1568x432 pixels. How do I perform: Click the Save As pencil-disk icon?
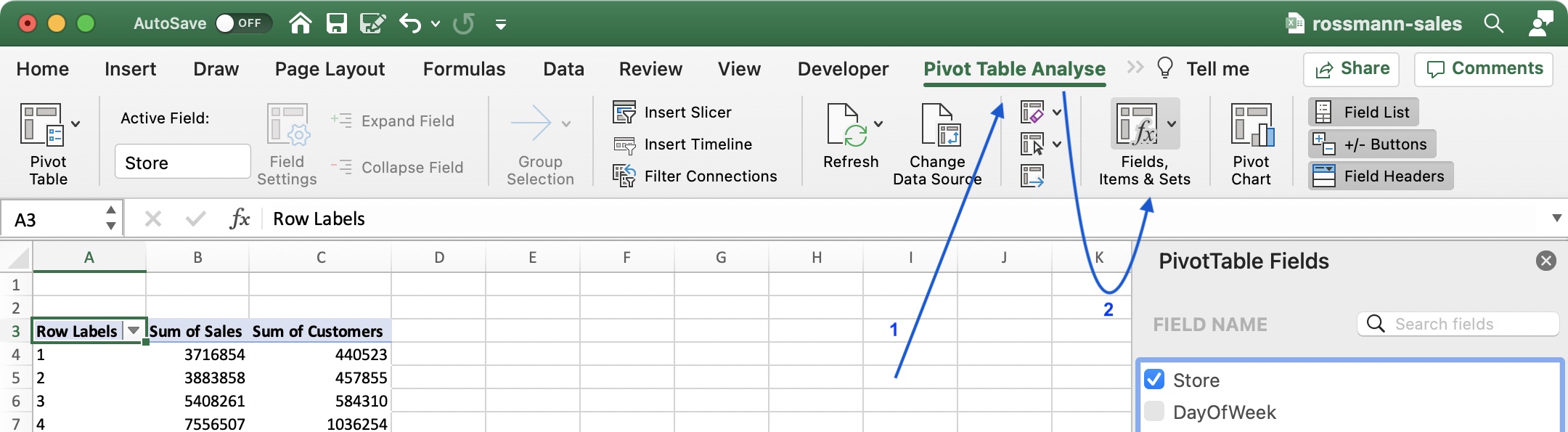click(372, 23)
